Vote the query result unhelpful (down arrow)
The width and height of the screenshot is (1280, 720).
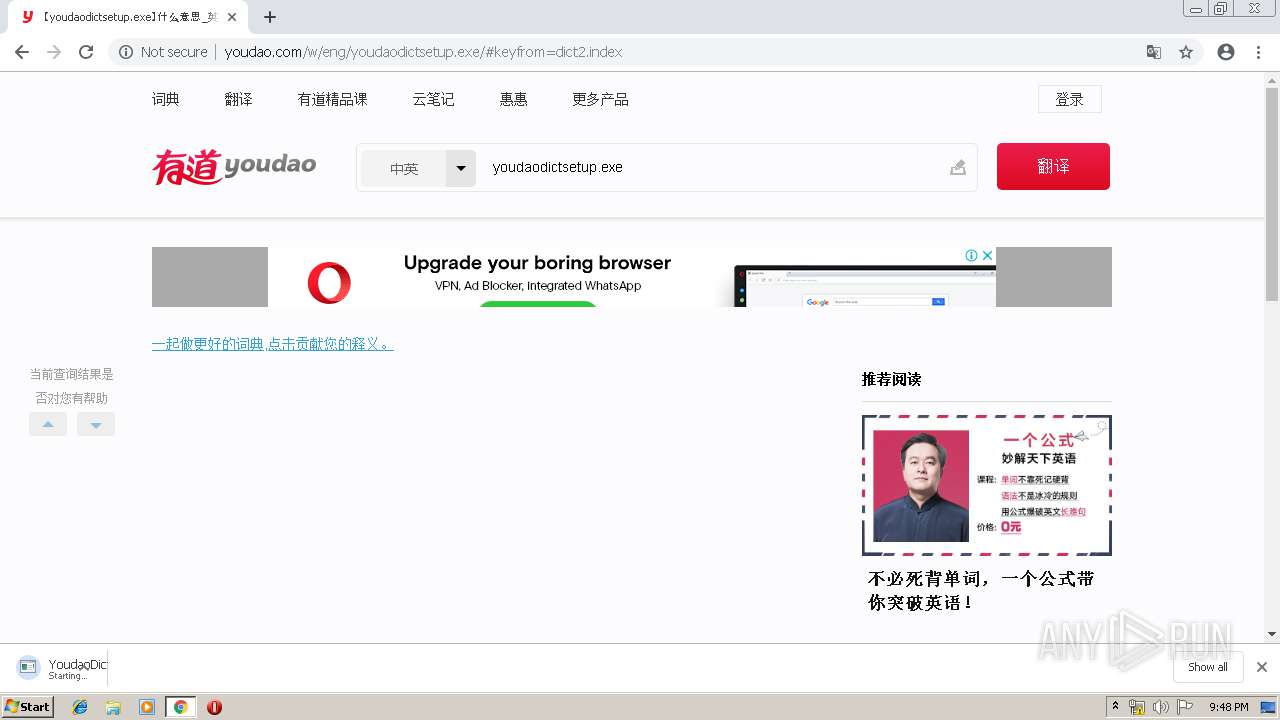96,424
